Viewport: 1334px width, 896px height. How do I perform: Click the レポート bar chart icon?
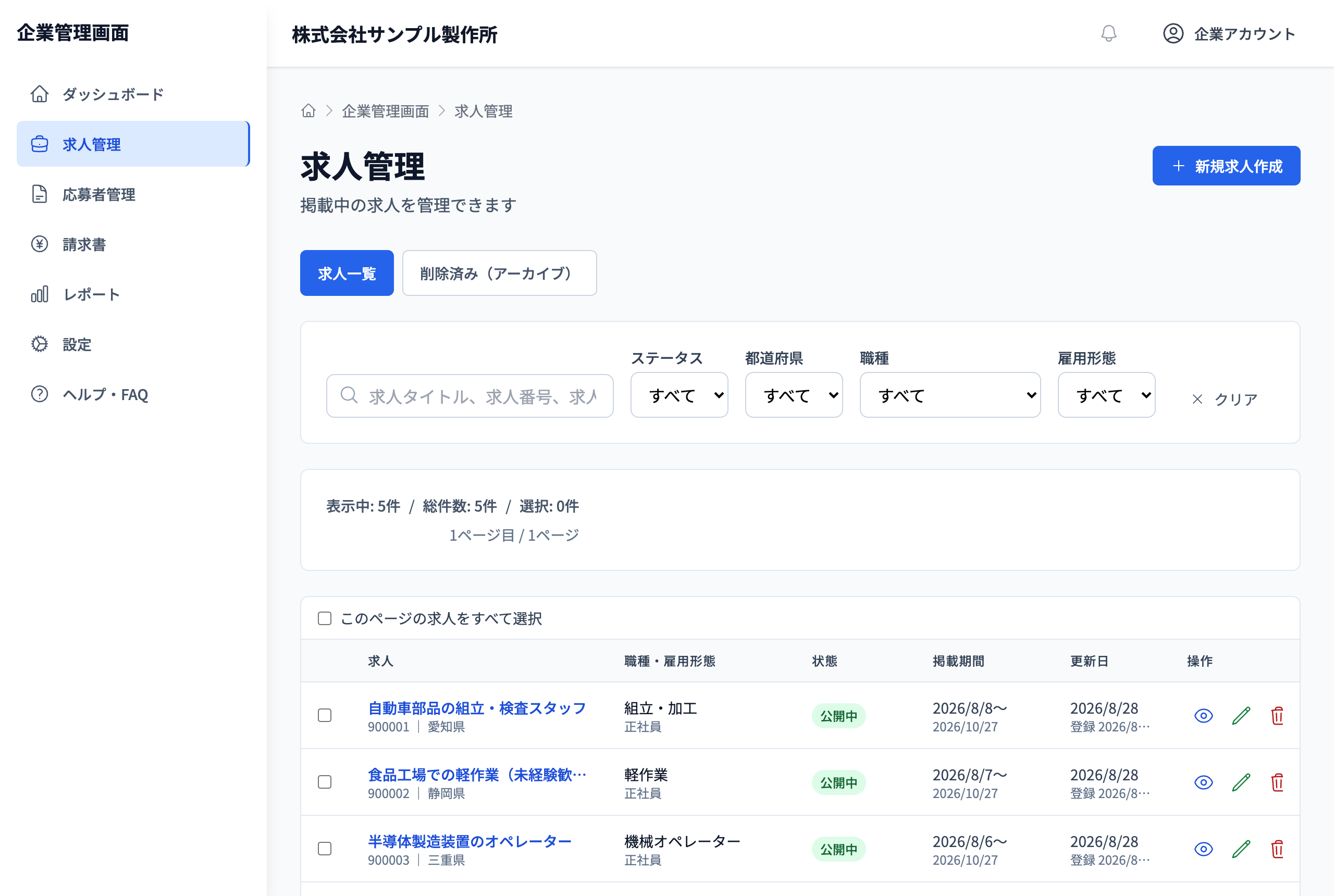coord(40,294)
